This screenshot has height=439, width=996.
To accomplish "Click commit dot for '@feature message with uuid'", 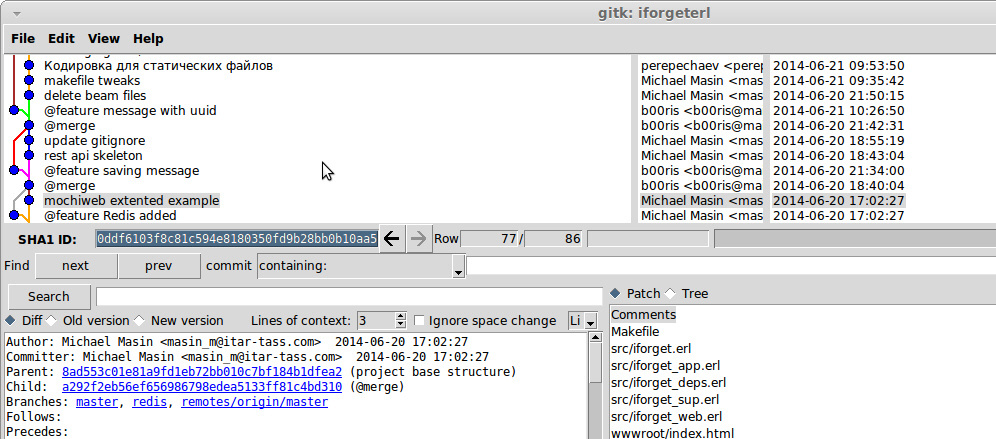I will pyautogui.click(x=13, y=111).
